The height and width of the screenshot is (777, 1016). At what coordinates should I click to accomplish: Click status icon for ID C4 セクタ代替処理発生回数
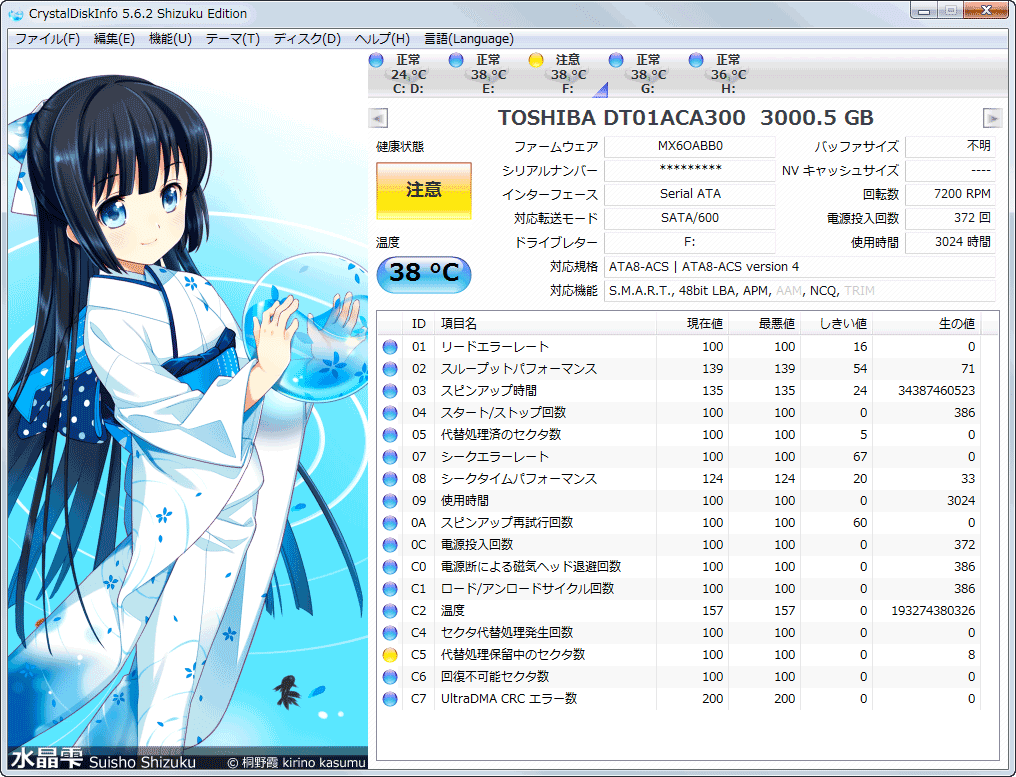tap(390, 633)
